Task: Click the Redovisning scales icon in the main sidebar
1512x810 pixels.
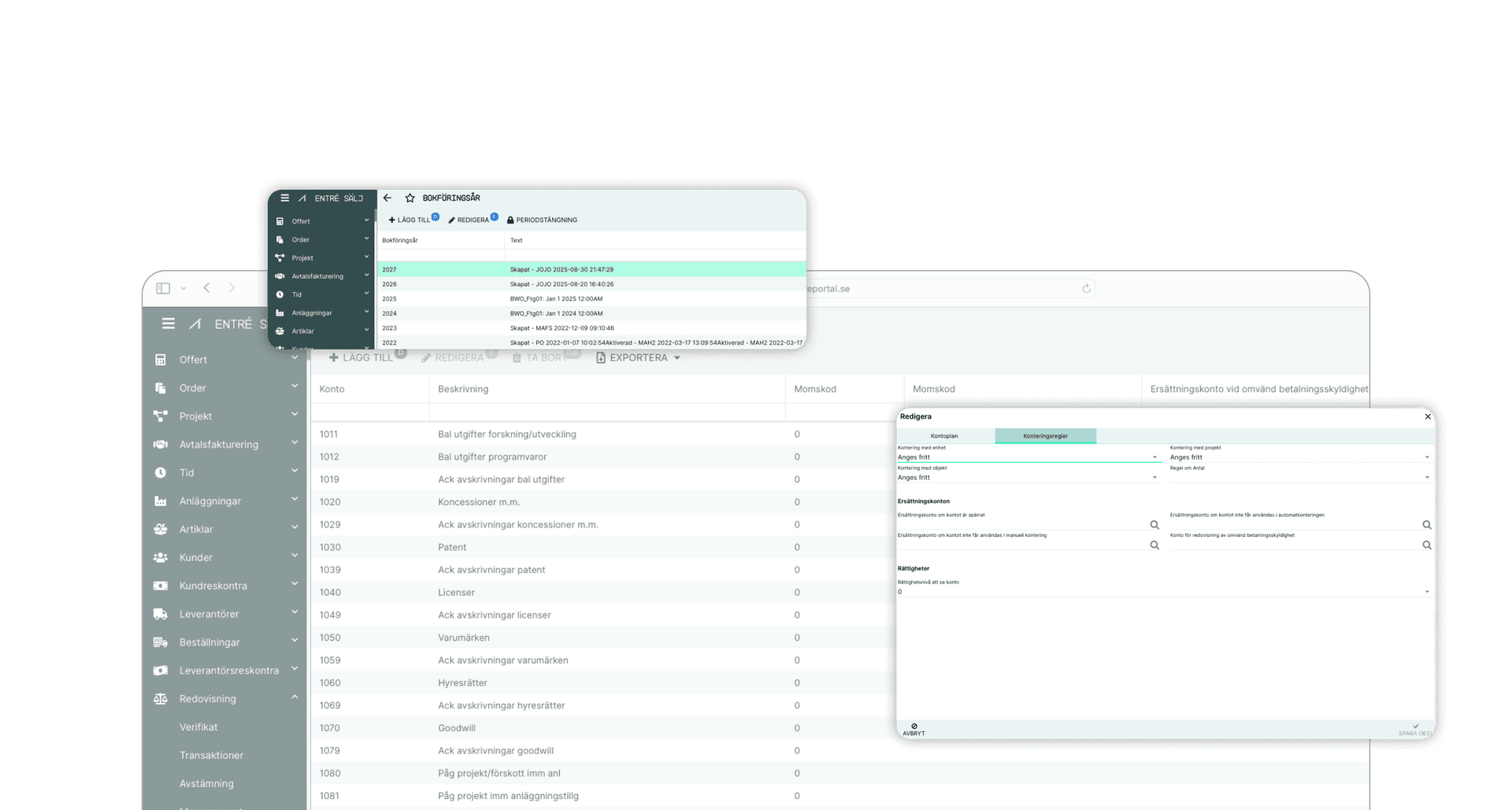Action: [x=161, y=699]
